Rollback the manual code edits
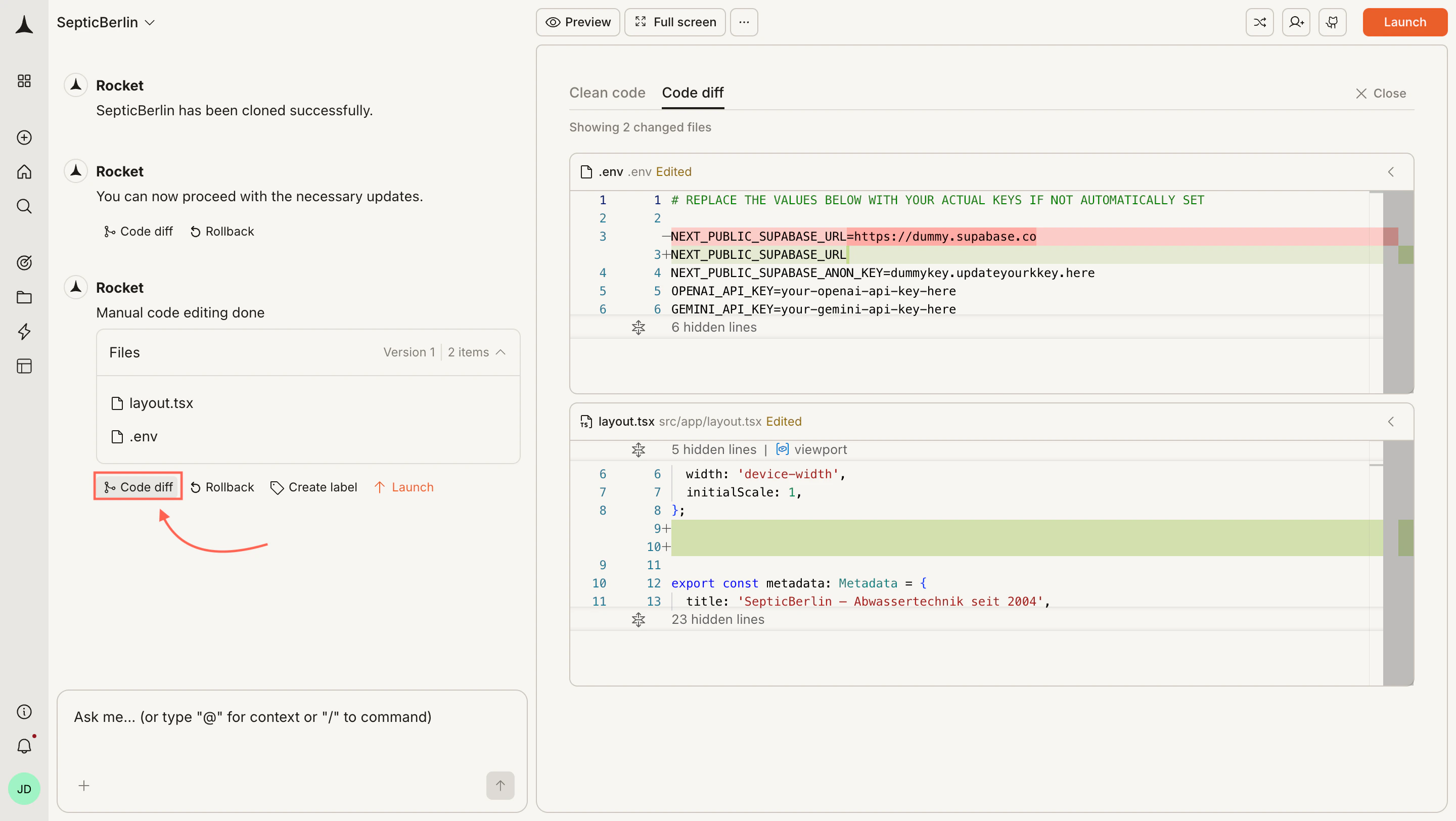The width and height of the screenshot is (1456, 821). coord(222,486)
